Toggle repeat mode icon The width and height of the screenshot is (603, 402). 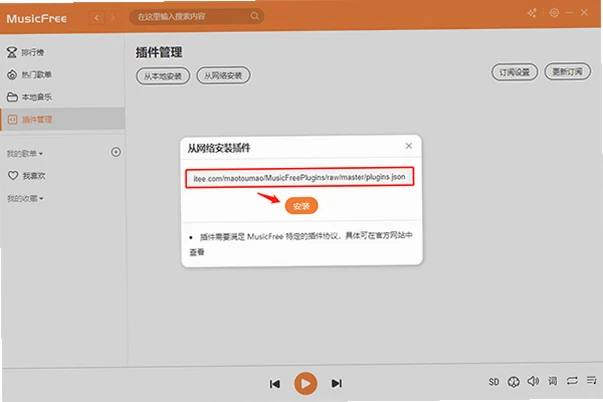coord(572,380)
